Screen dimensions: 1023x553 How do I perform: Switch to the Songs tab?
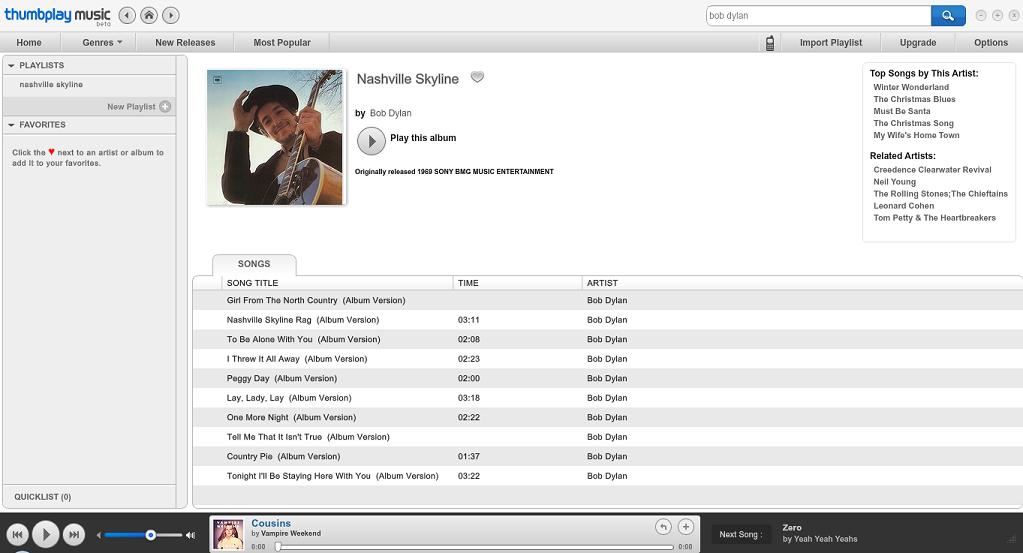tap(254, 264)
